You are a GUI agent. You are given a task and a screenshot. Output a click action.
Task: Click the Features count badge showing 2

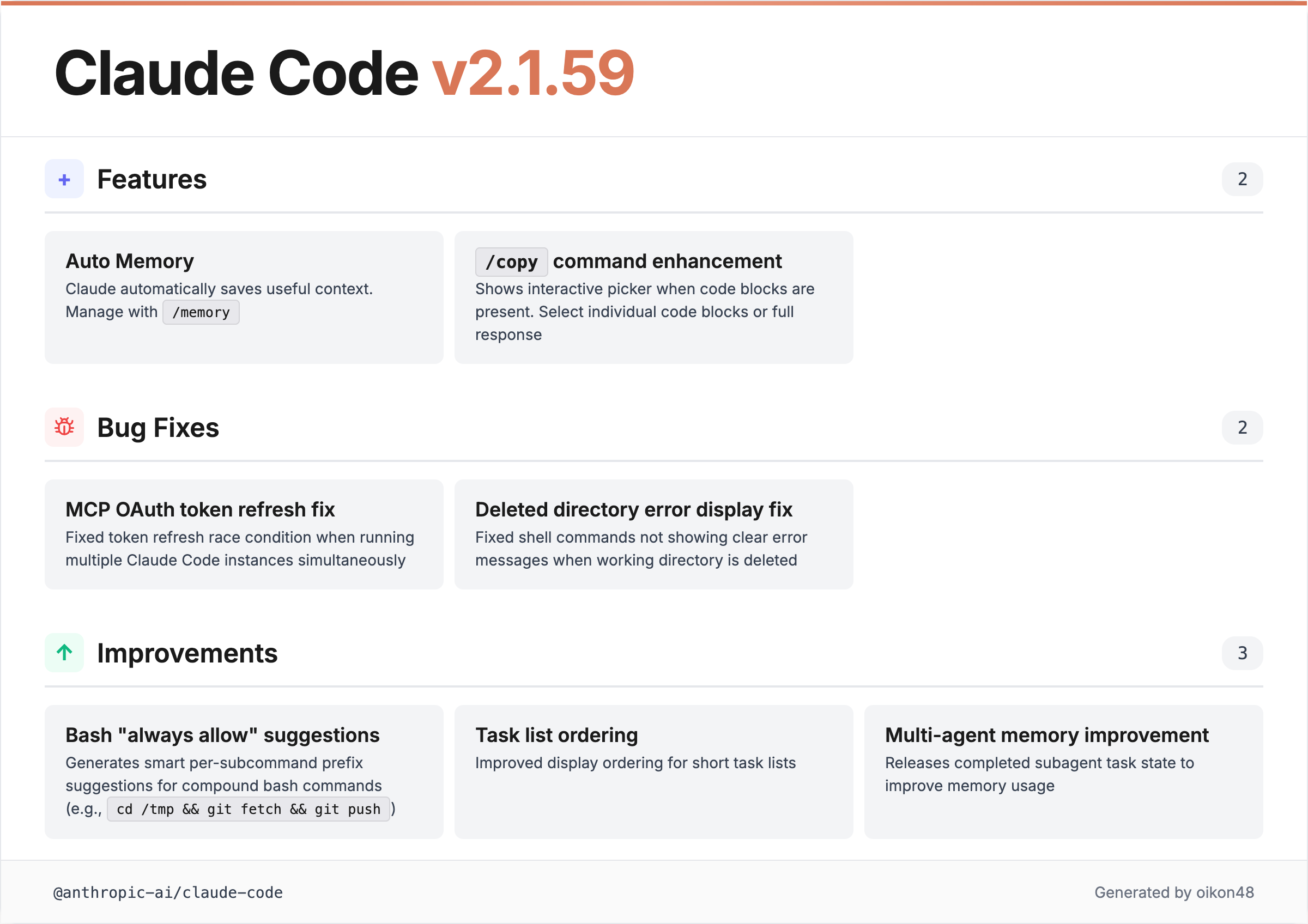pos(1242,179)
